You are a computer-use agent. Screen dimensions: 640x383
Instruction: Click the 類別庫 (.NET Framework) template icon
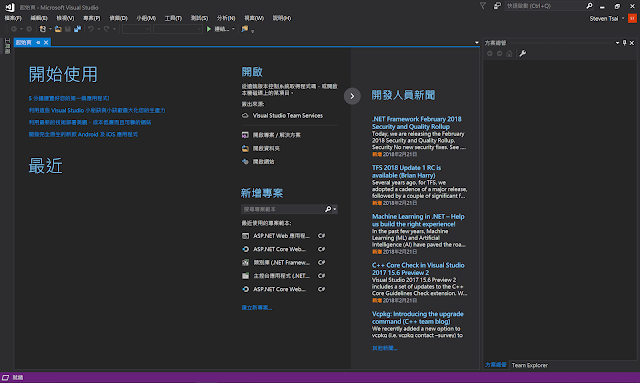pyautogui.click(x=245, y=263)
